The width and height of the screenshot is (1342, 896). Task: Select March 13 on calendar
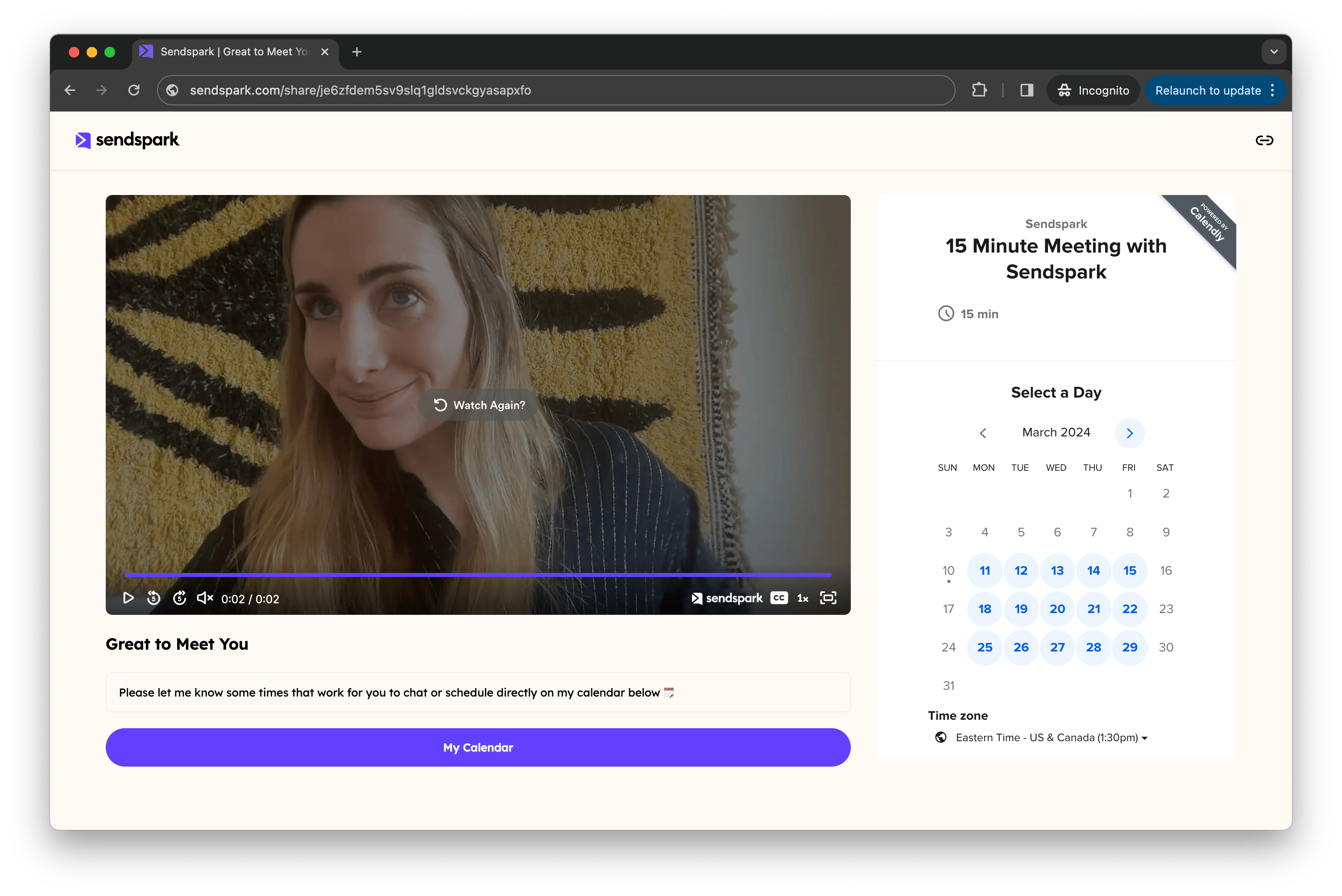pyautogui.click(x=1057, y=570)
